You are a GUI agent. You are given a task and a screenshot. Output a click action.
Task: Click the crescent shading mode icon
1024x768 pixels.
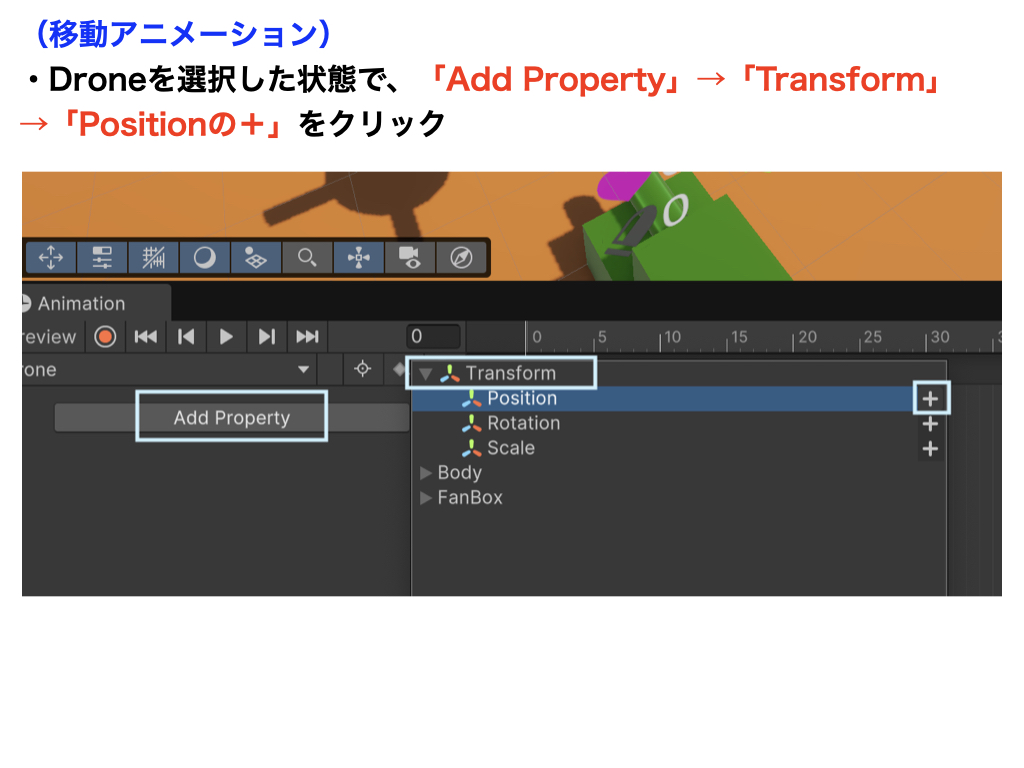[204, 258]
